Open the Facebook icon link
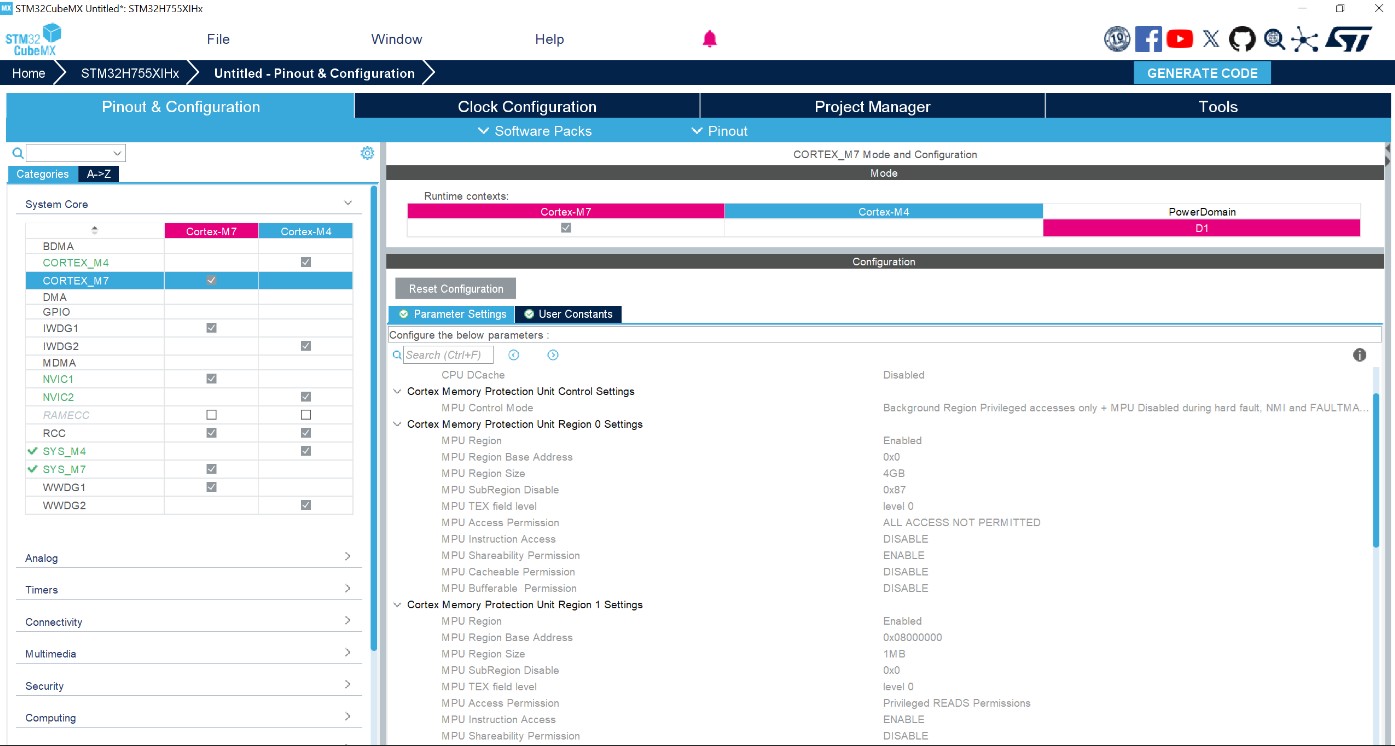The height and width of the screenshot is (746, 1395). 1149,39
